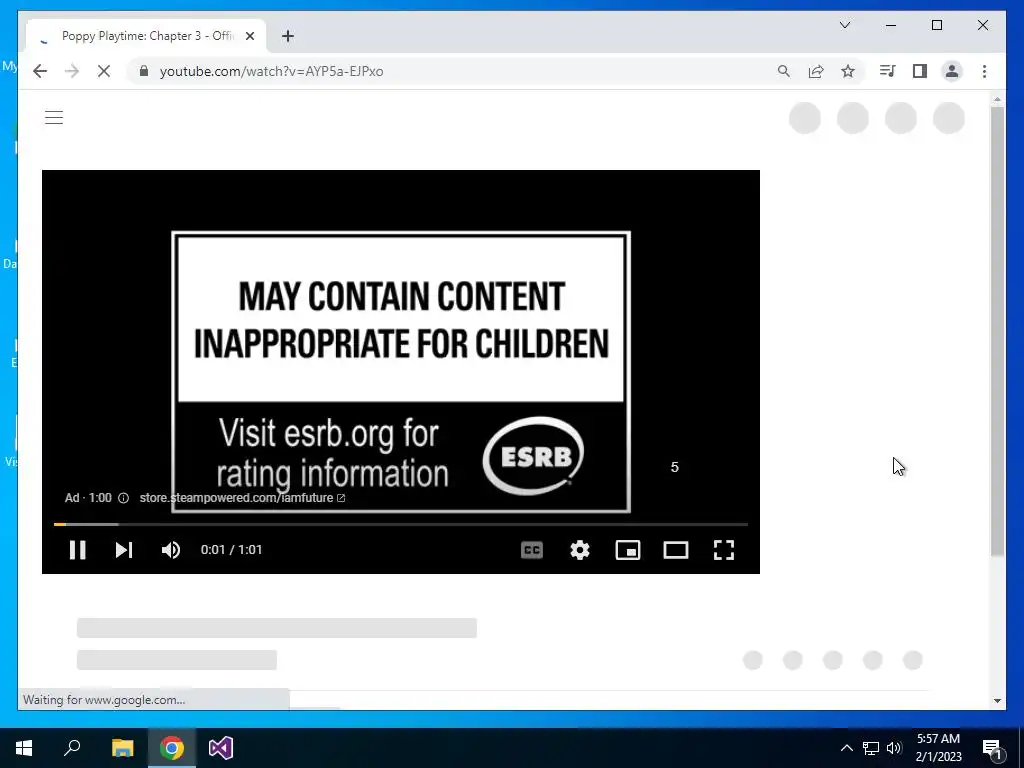Open a new tab with plus button
Viewport: 1024px width, 768px height.
(288, 36)
